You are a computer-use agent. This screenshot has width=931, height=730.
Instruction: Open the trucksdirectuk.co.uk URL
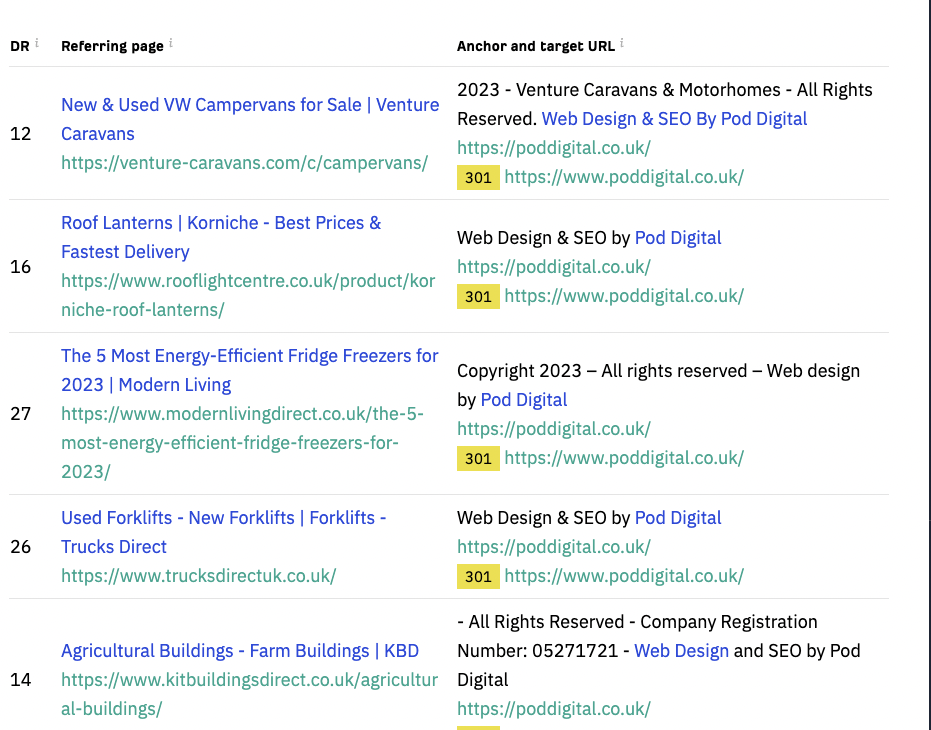click(198, 576)
